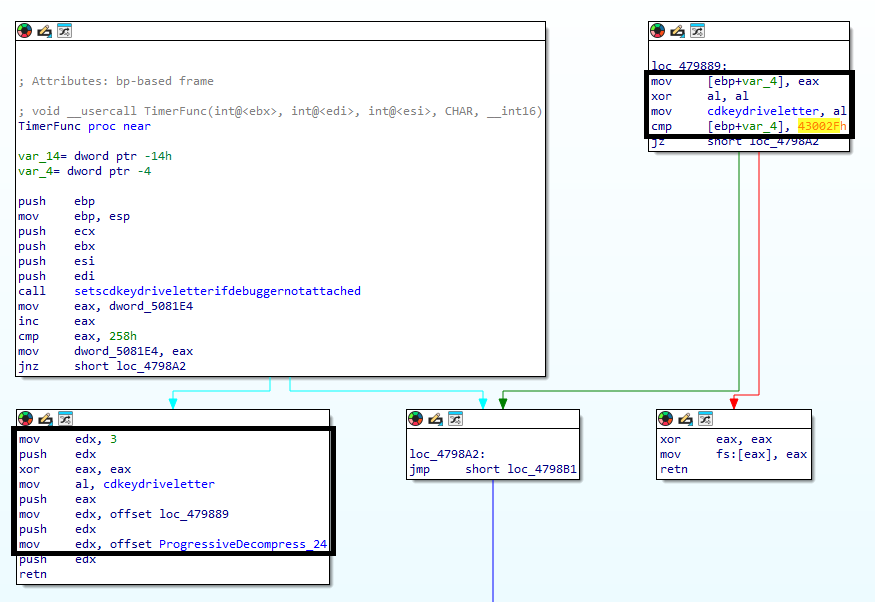Viewport: 875px width, 602px height.
Task: Click the 'loc_479889:' label
Action: (689, 66)
